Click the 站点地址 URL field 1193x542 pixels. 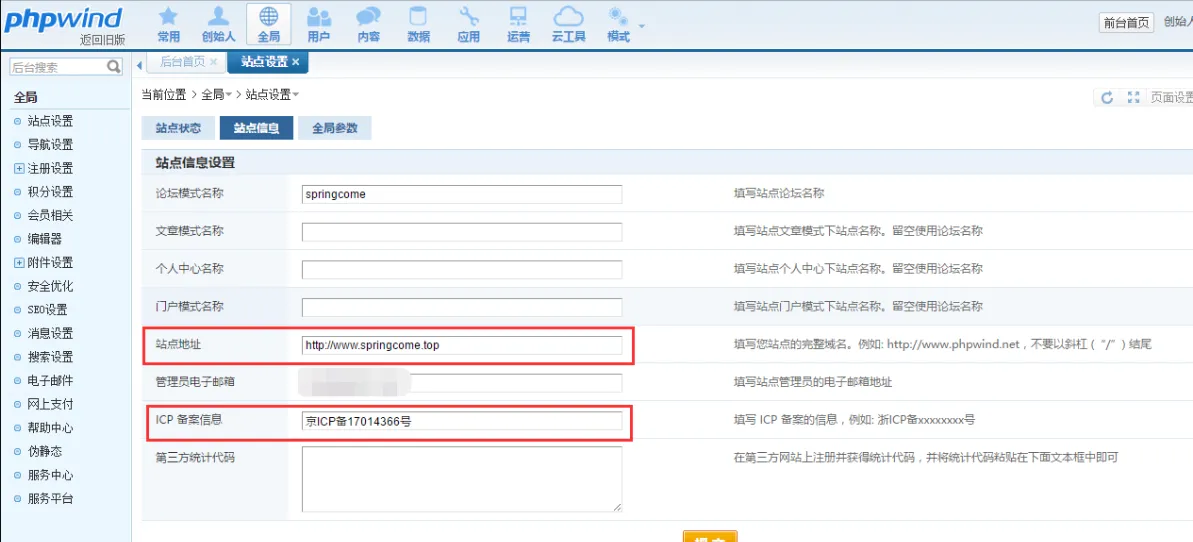click(x=462, y=346)
